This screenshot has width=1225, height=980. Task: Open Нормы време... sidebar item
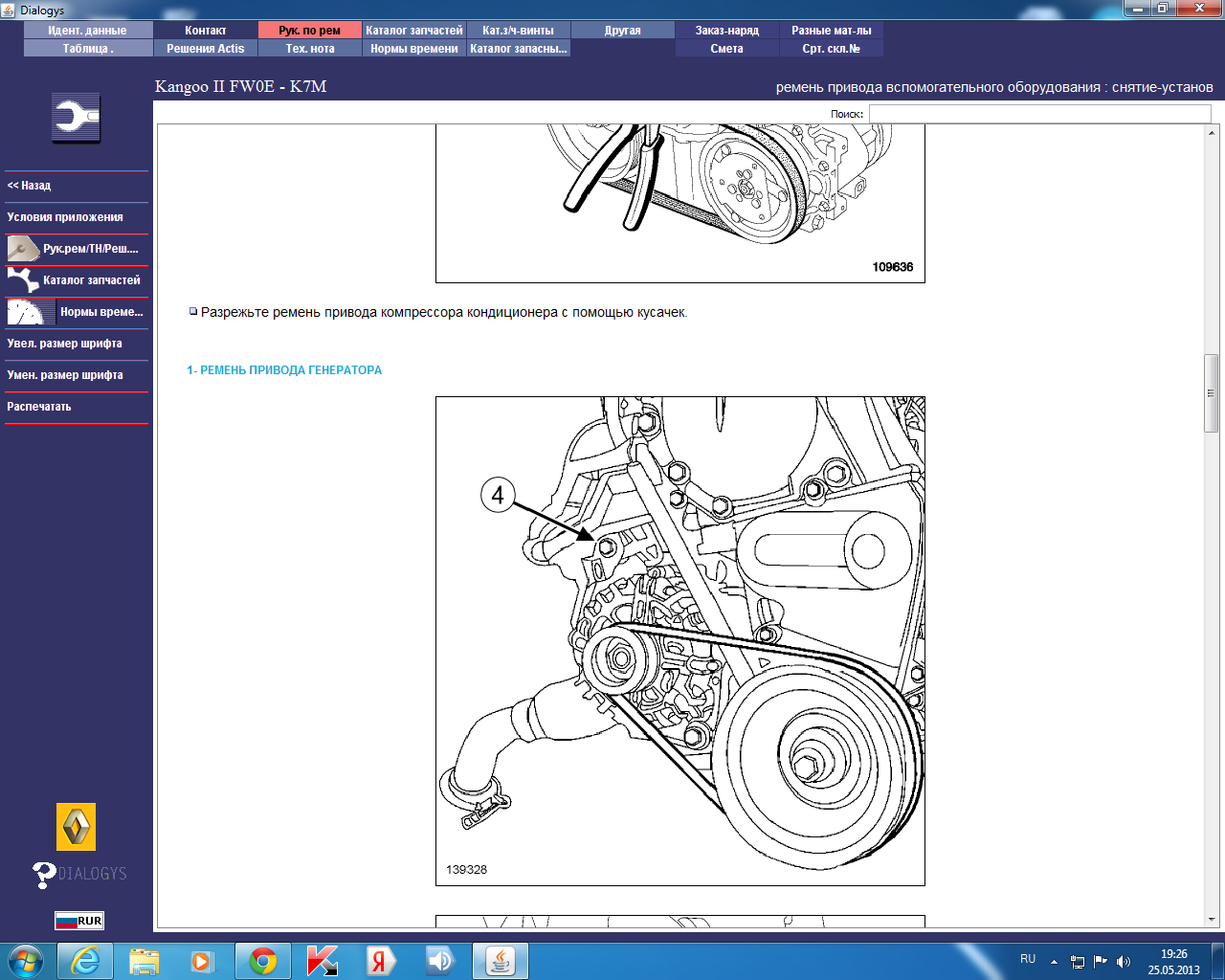tap(77, 312)
